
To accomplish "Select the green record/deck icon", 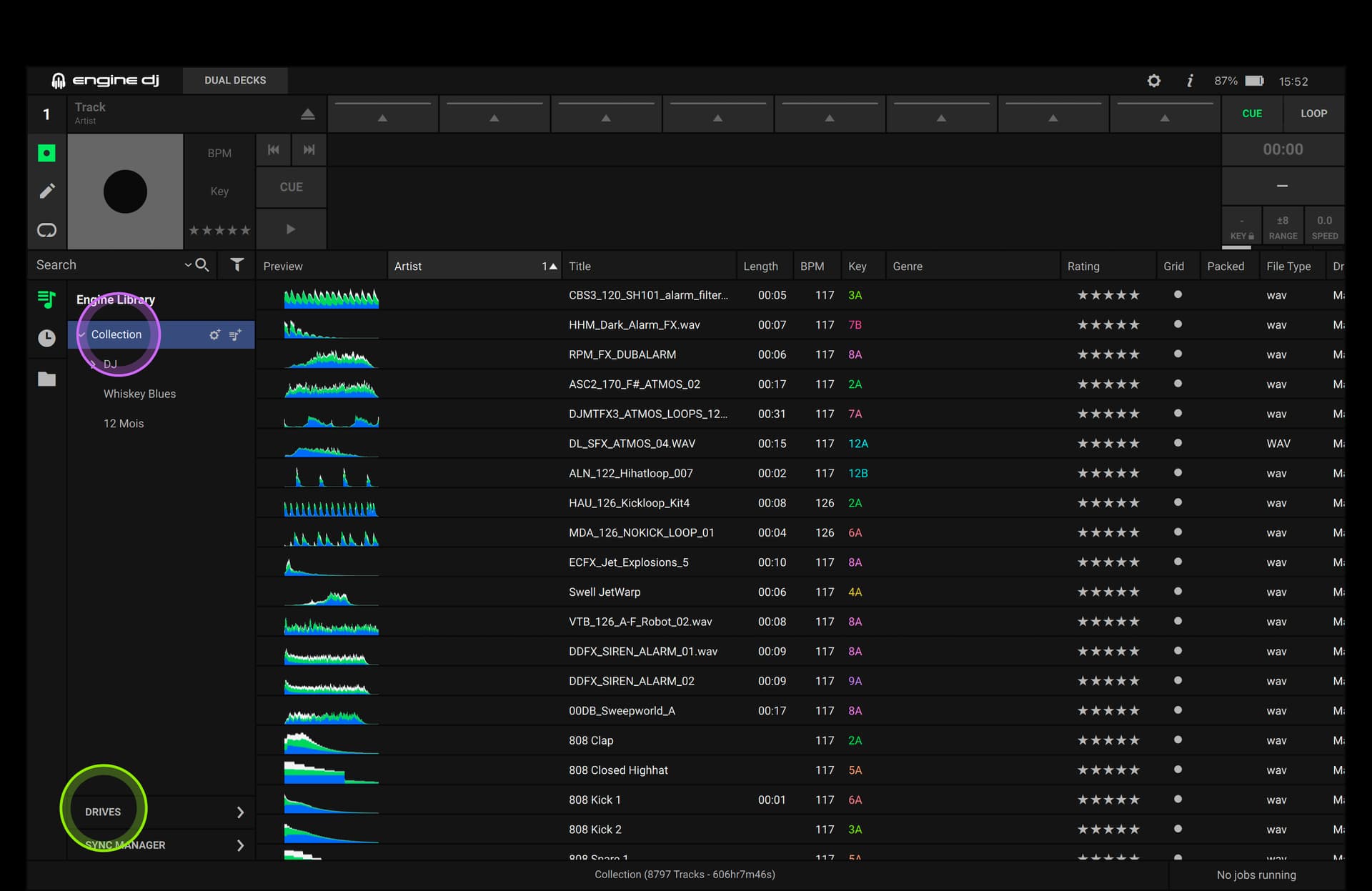I will click(x=46, y=153).
